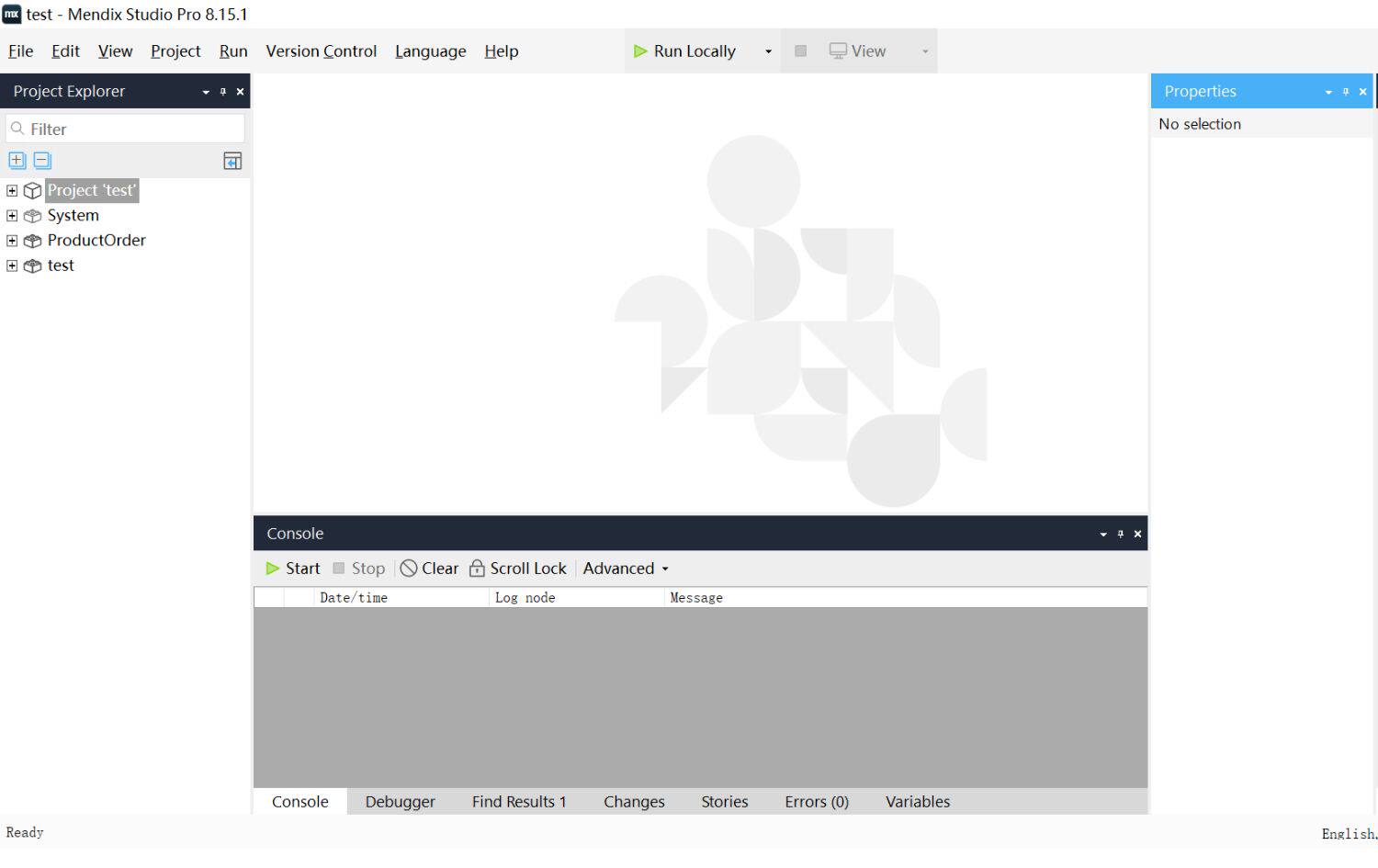Expand the ProductOrder module node
1378x868 pixels.
12,241
